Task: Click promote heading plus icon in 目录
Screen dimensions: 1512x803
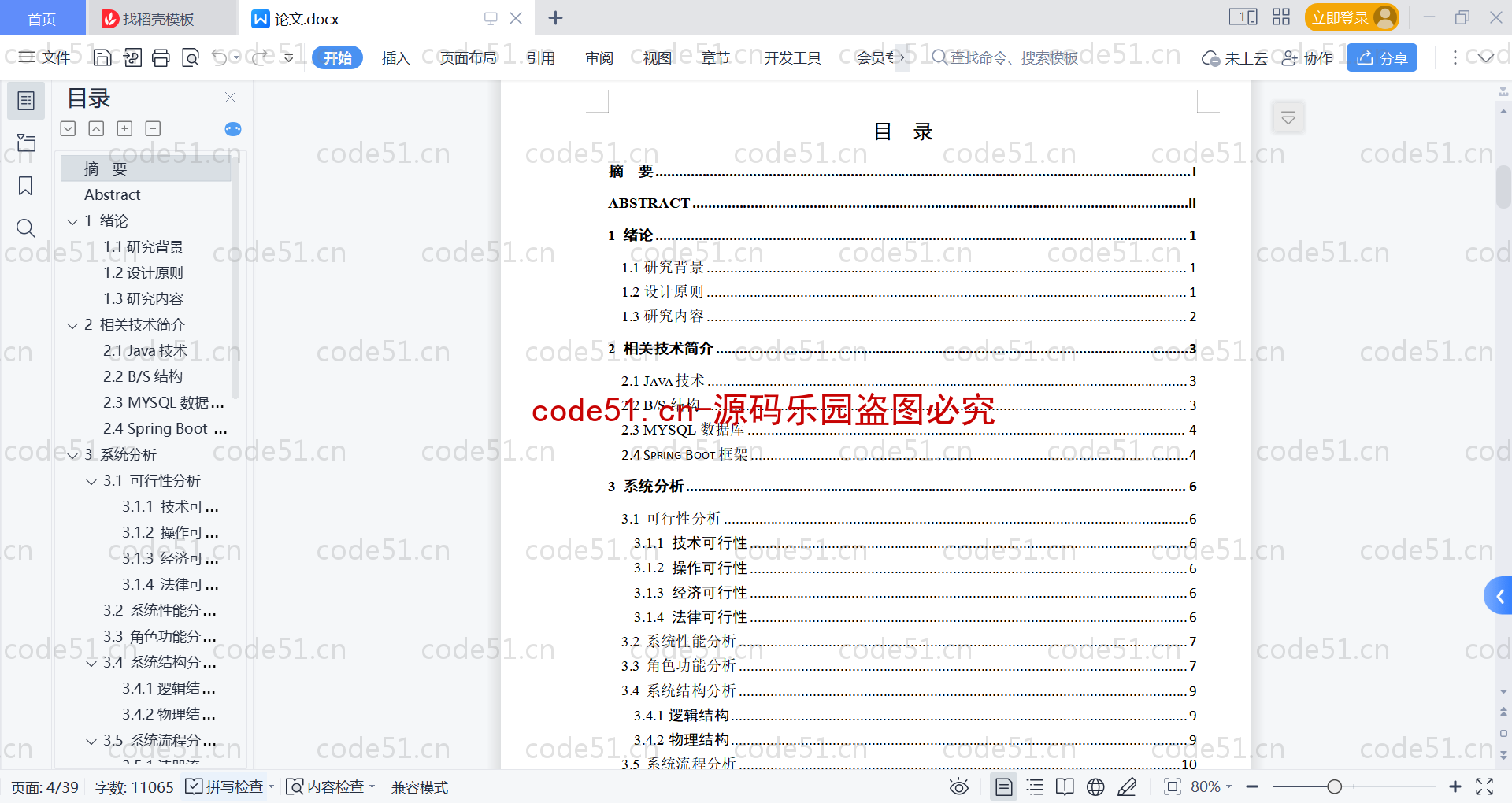Action: (x=124, y=128)
